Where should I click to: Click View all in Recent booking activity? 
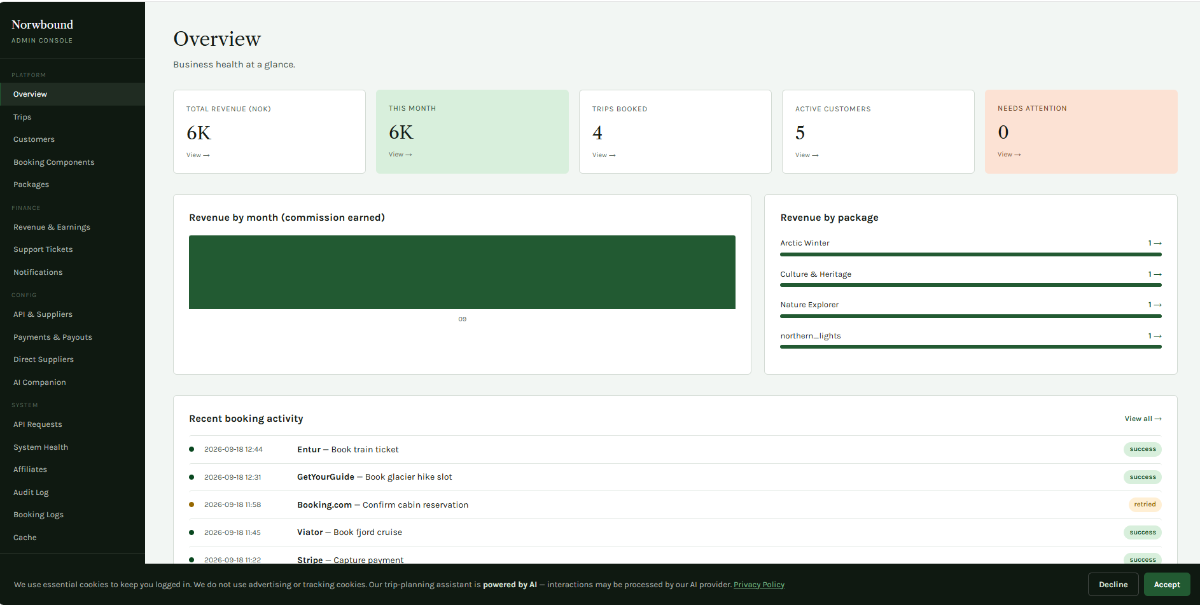point(1143,419)
